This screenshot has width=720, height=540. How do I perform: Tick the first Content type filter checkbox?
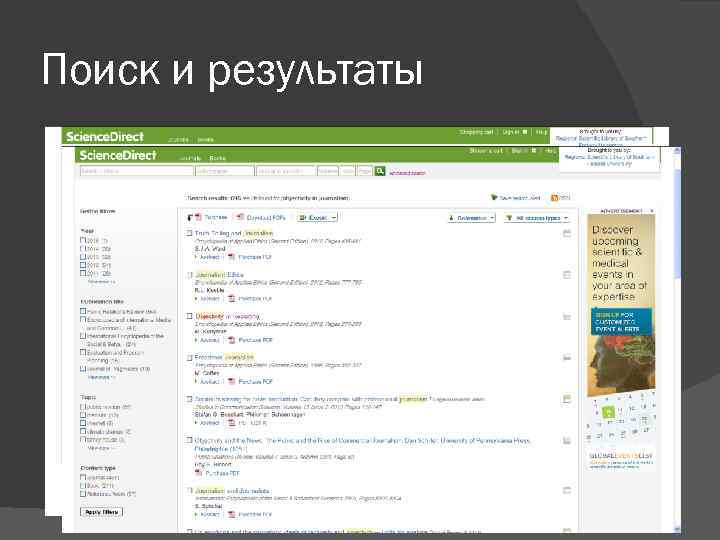click(x=83, y=477)
